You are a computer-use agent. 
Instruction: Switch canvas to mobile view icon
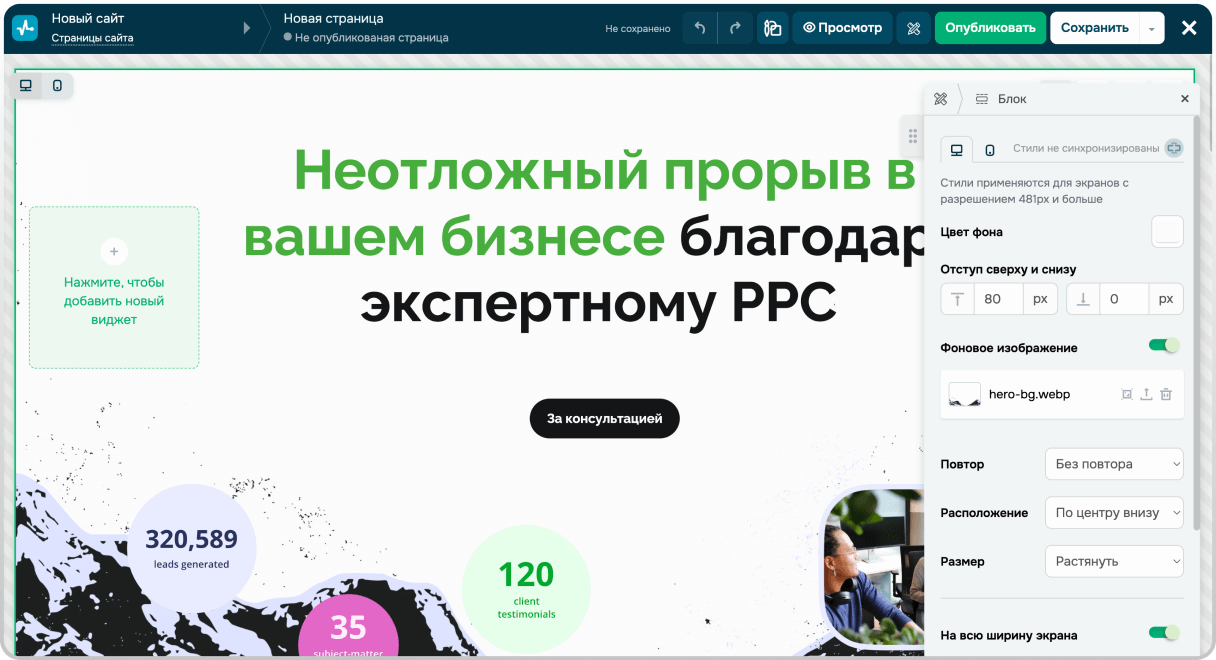(x=57, y=86)
